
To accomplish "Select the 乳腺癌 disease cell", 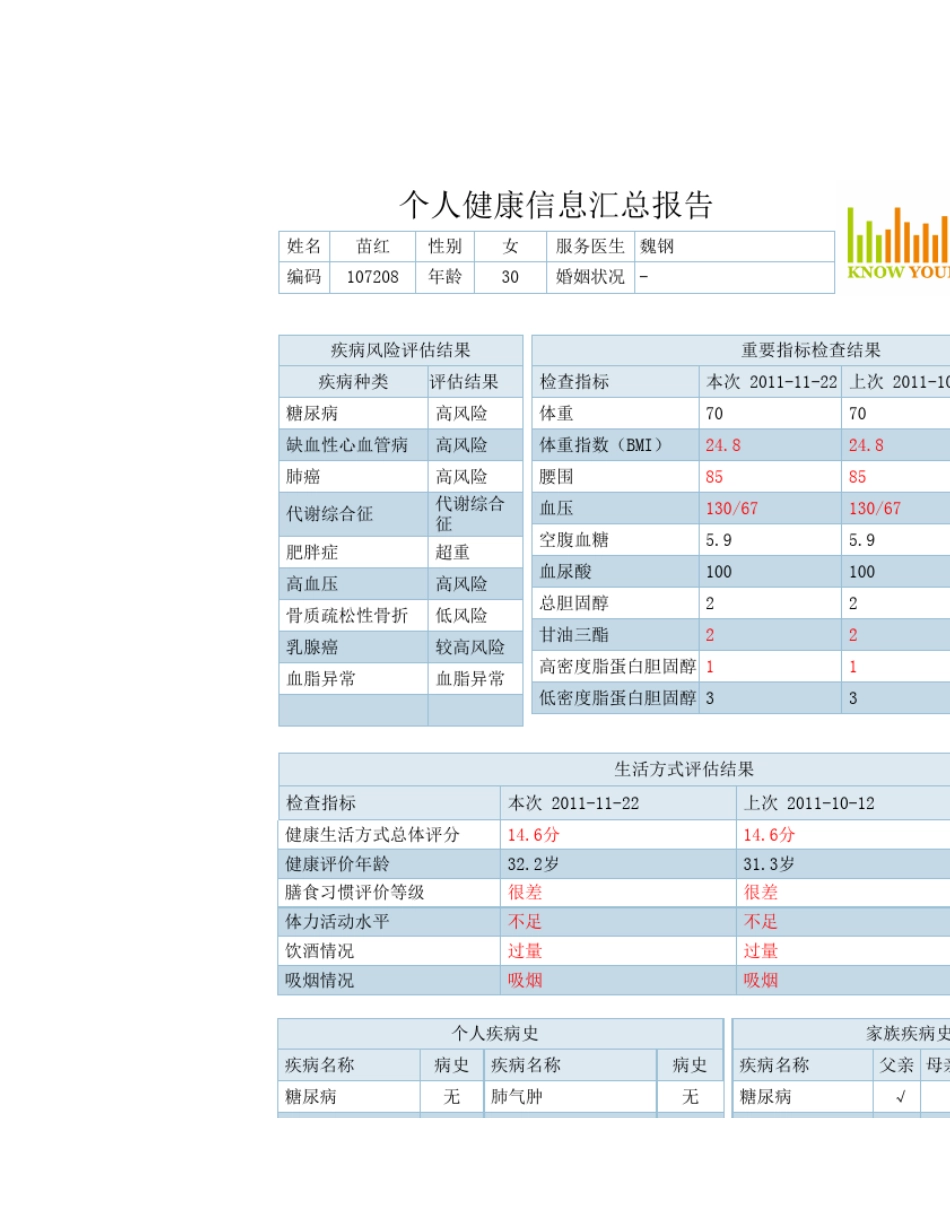I will (353, 647).
